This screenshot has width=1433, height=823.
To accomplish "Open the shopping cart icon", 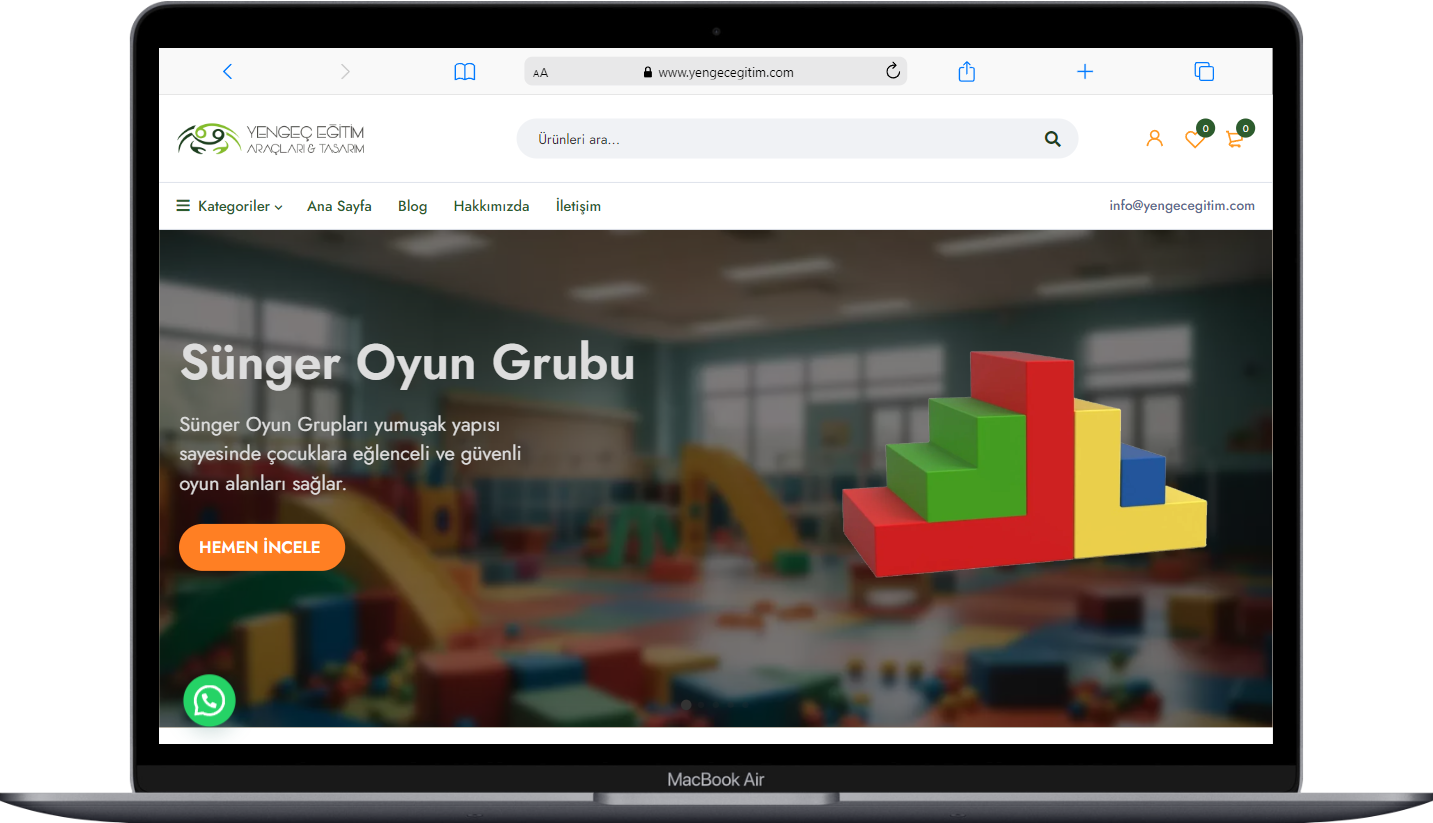I will (1236, 139).
